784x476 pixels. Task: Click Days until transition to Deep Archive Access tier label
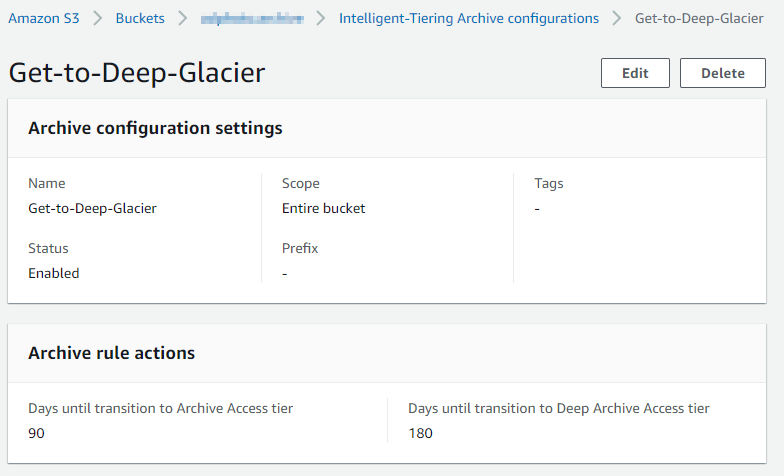point(558,408)
